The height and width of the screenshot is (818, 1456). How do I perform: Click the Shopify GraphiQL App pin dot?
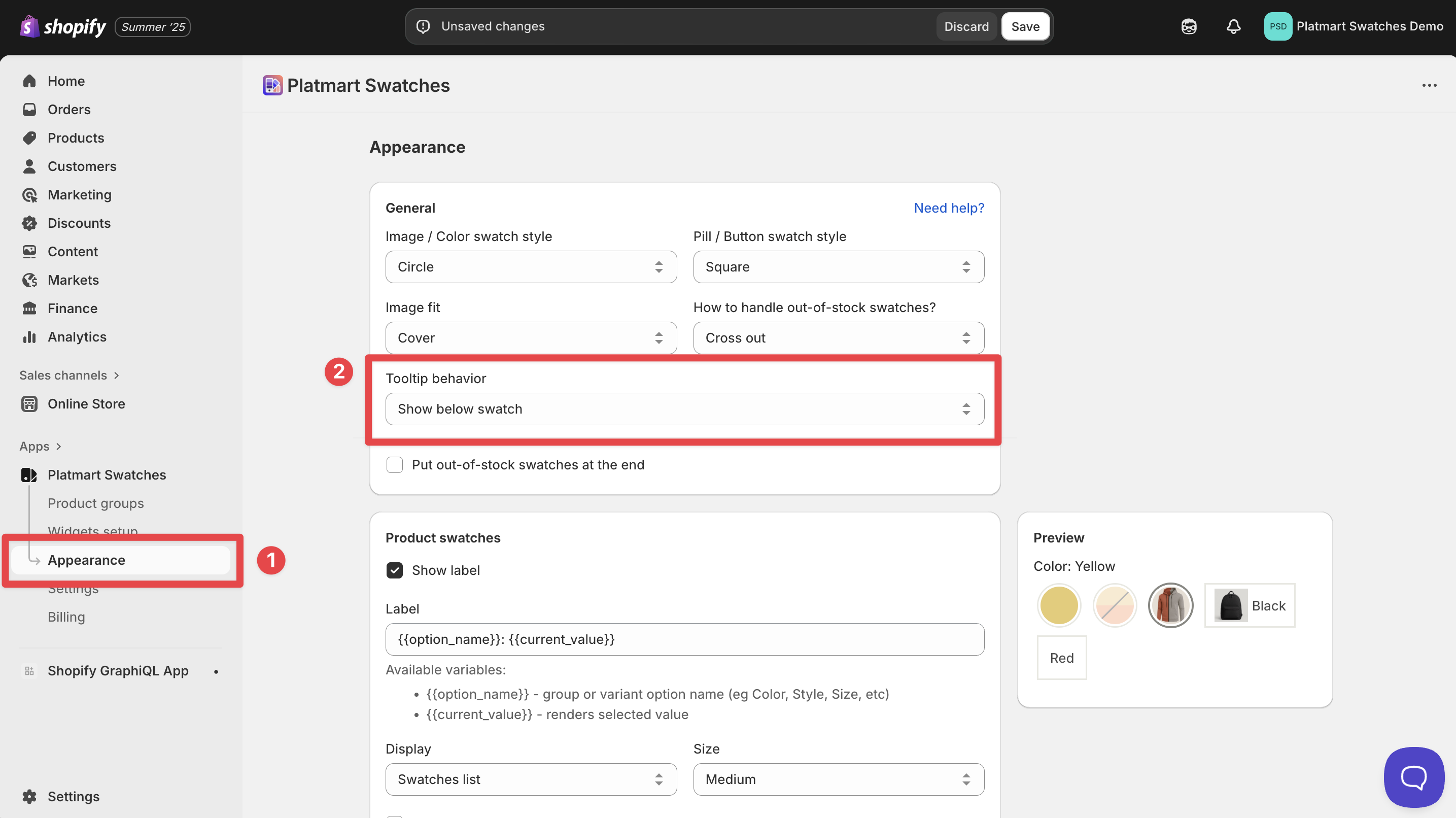216,671
